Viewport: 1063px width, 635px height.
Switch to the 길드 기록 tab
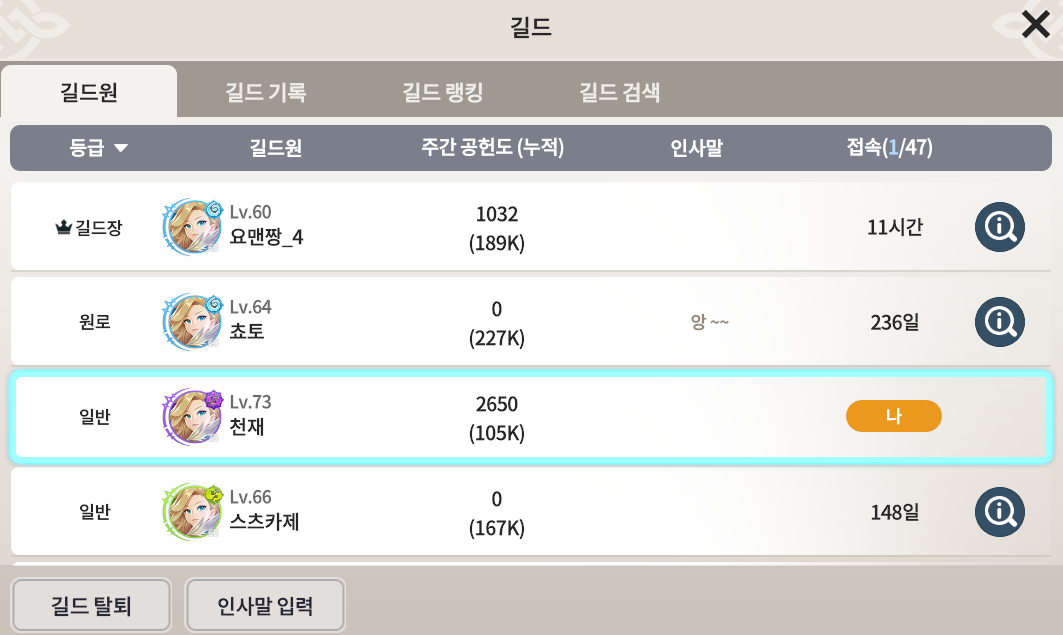point(265,93)
